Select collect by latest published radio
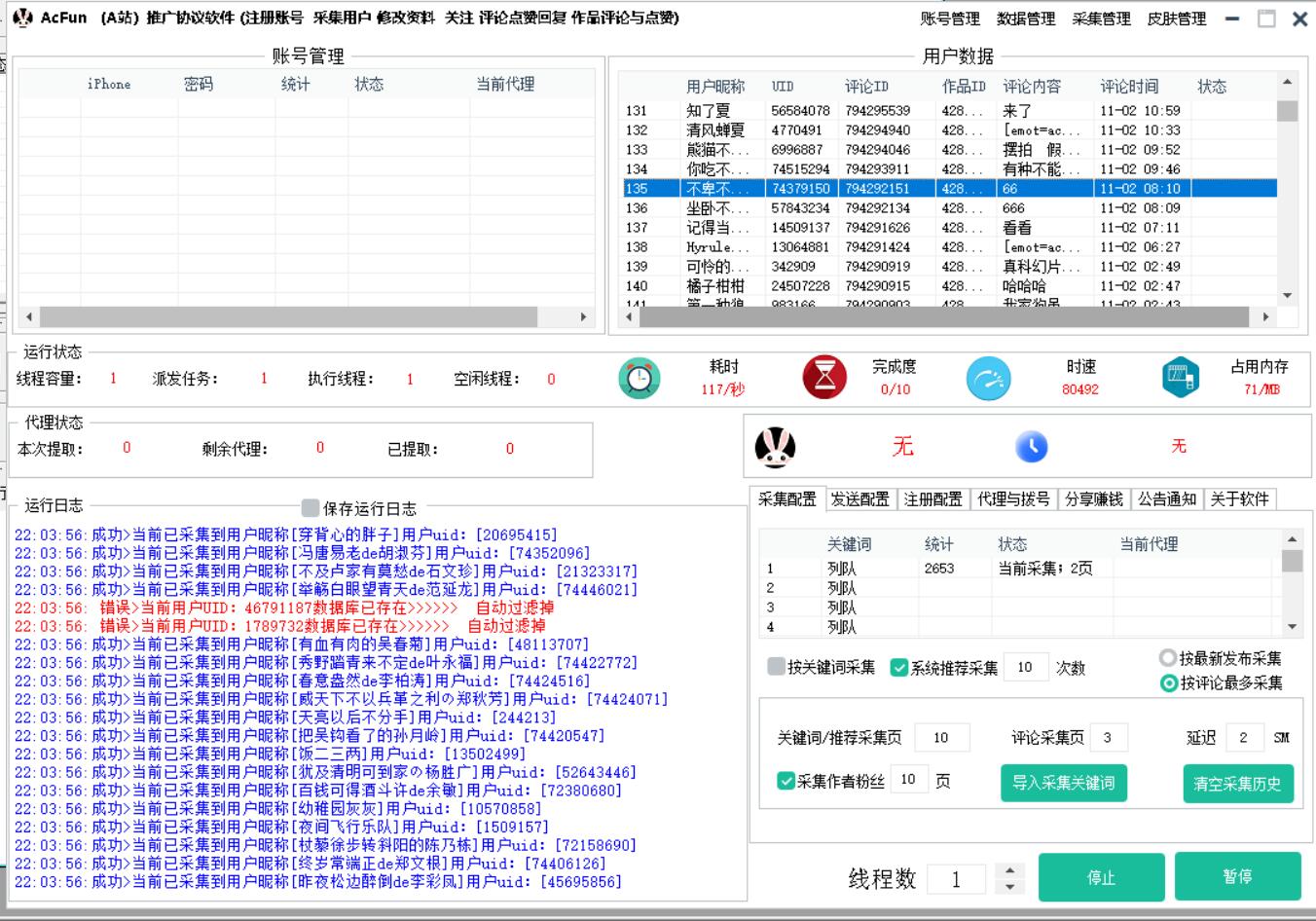1316x921 pixels. pyautogui.click(x=1168, y=659)
